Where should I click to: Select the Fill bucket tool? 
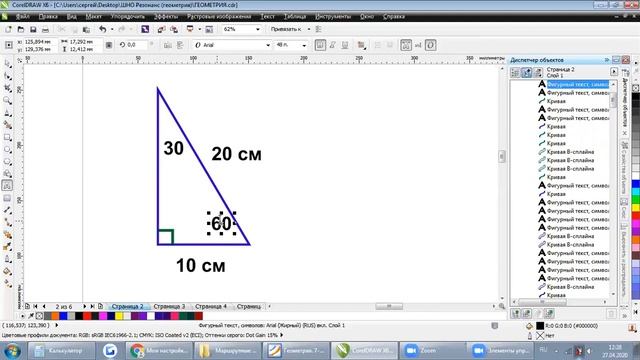[7, 271]
